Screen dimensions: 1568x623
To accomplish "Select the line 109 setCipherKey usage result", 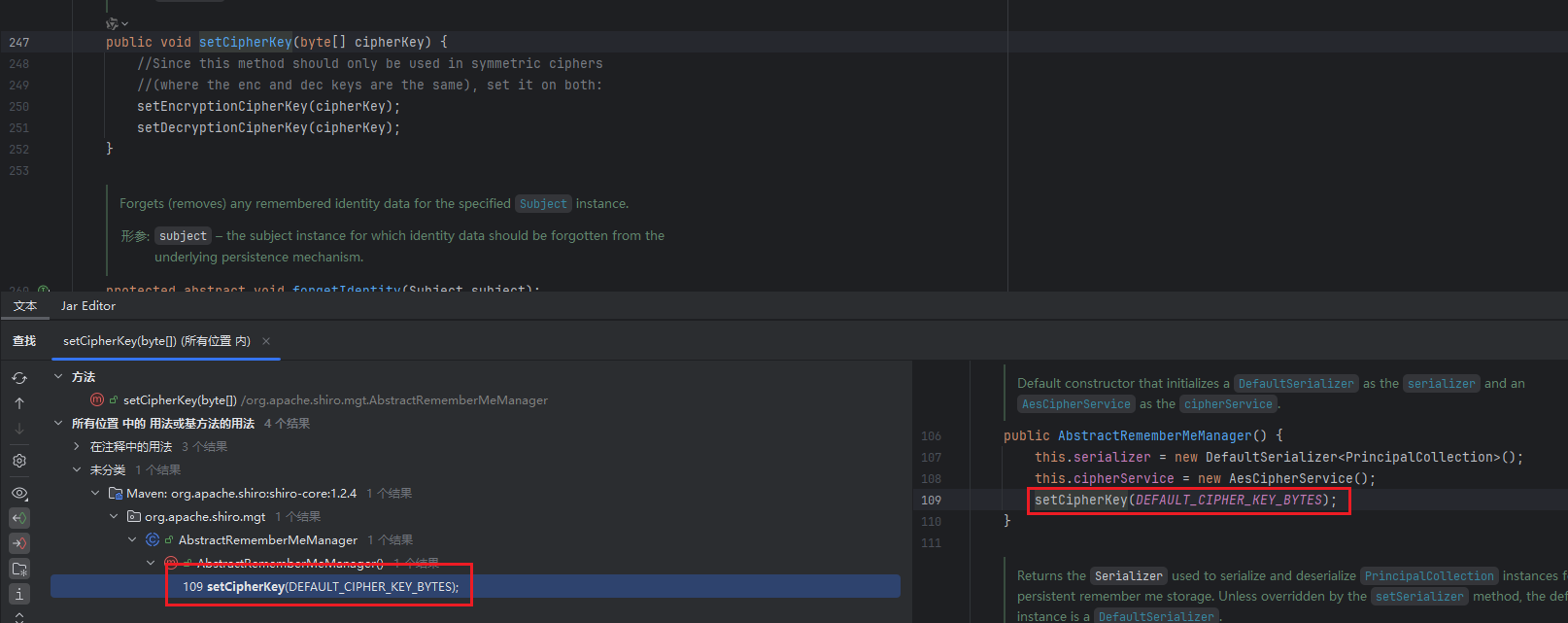I will coord(321,587).
